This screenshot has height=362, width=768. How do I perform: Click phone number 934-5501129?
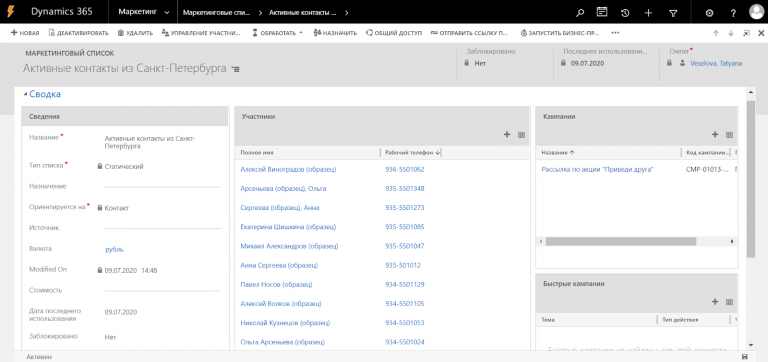point(405,285)
